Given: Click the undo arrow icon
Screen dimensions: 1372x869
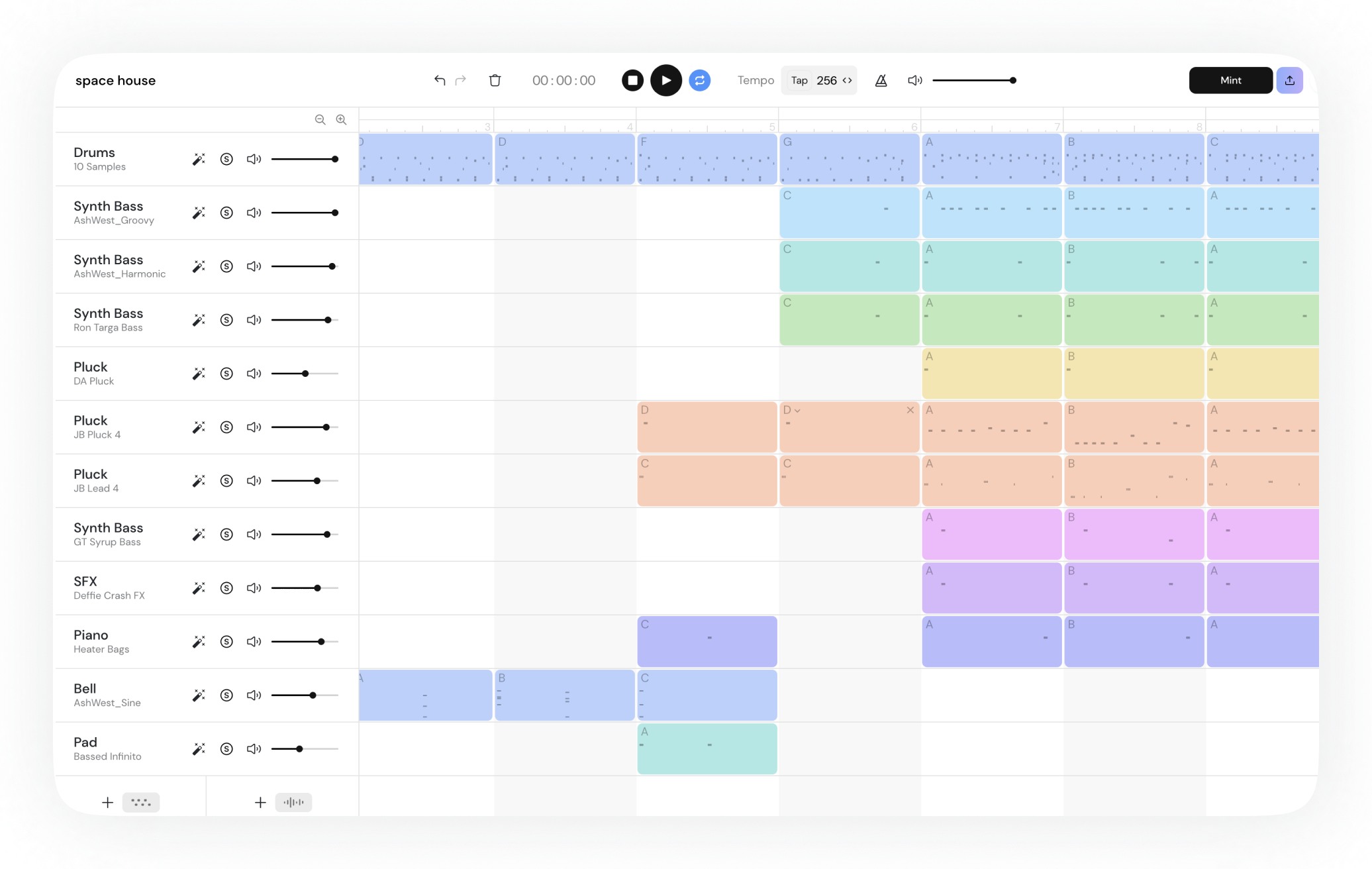Looking at the screenshot, I should (x=439, y=80).
